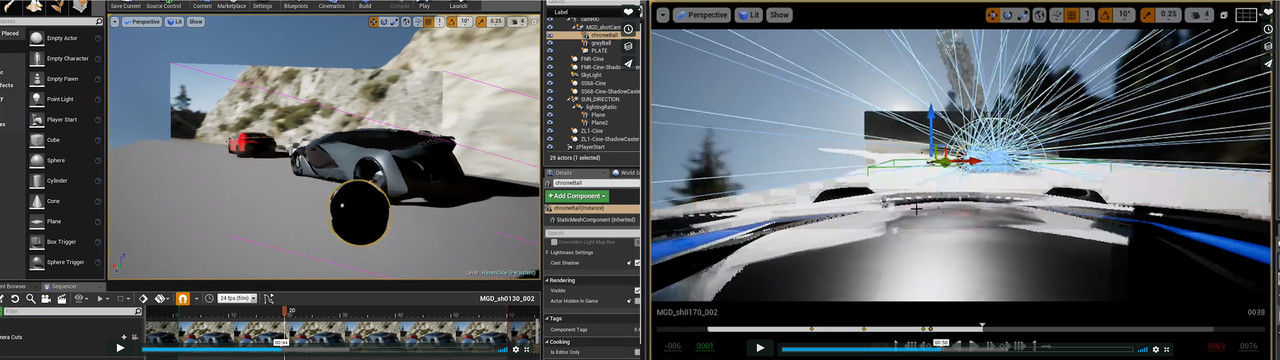Viewport: 1280px width, 360px height.
Task: Select scale gizmo in left viewport toolbar
Action: 394,22
